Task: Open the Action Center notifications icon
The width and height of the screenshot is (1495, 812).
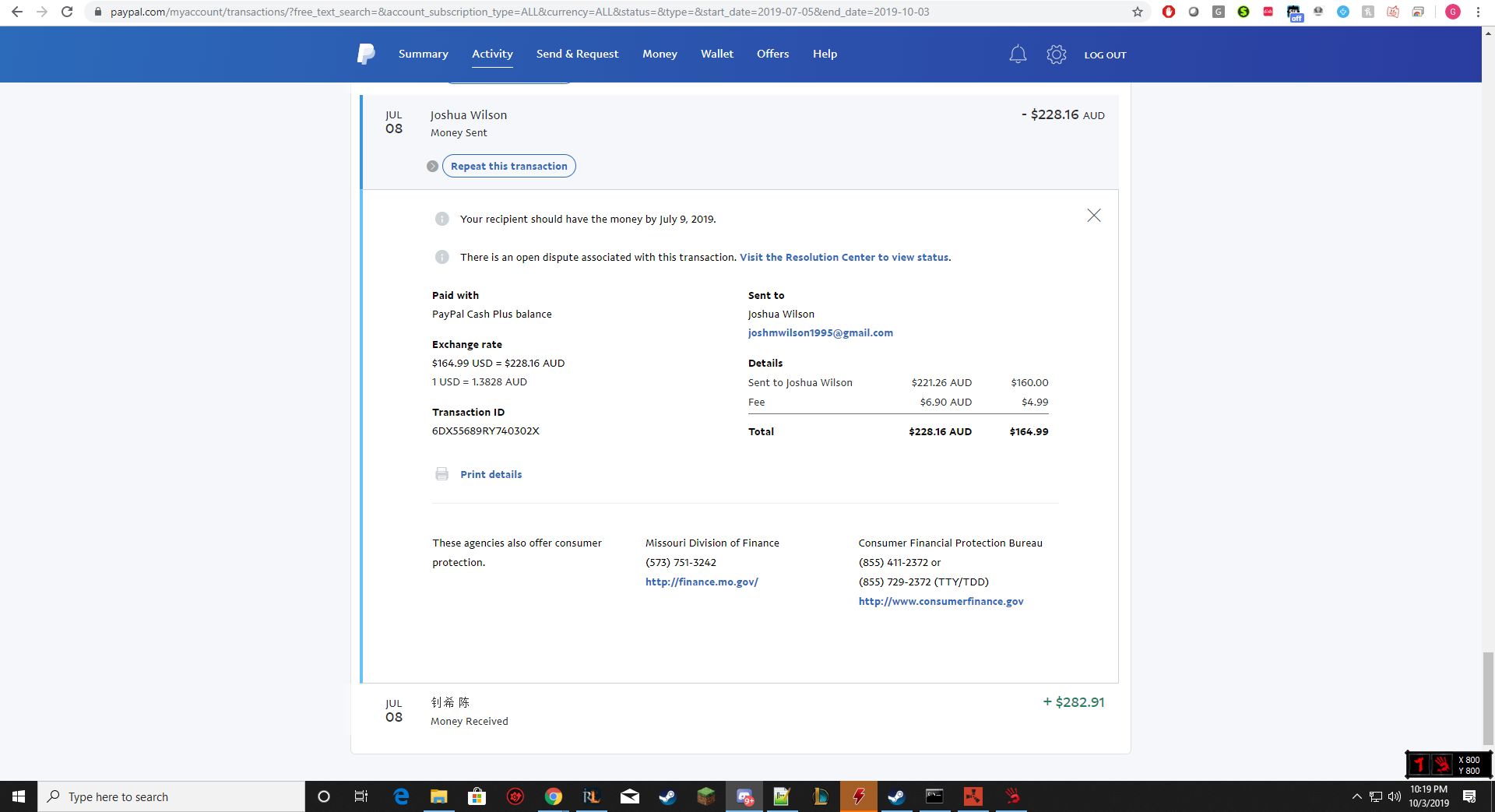Action: point(1469,796)
